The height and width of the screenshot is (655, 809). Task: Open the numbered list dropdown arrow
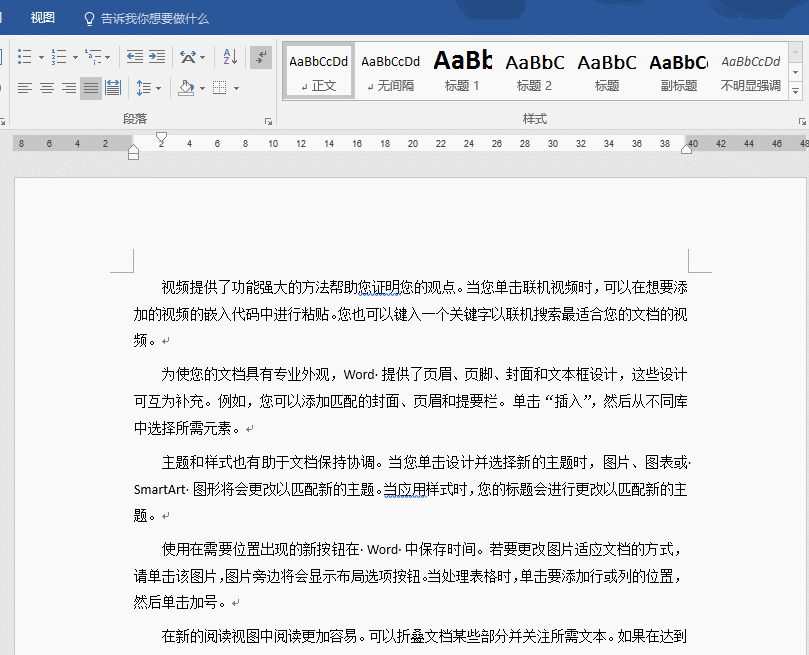pos(73,57)
